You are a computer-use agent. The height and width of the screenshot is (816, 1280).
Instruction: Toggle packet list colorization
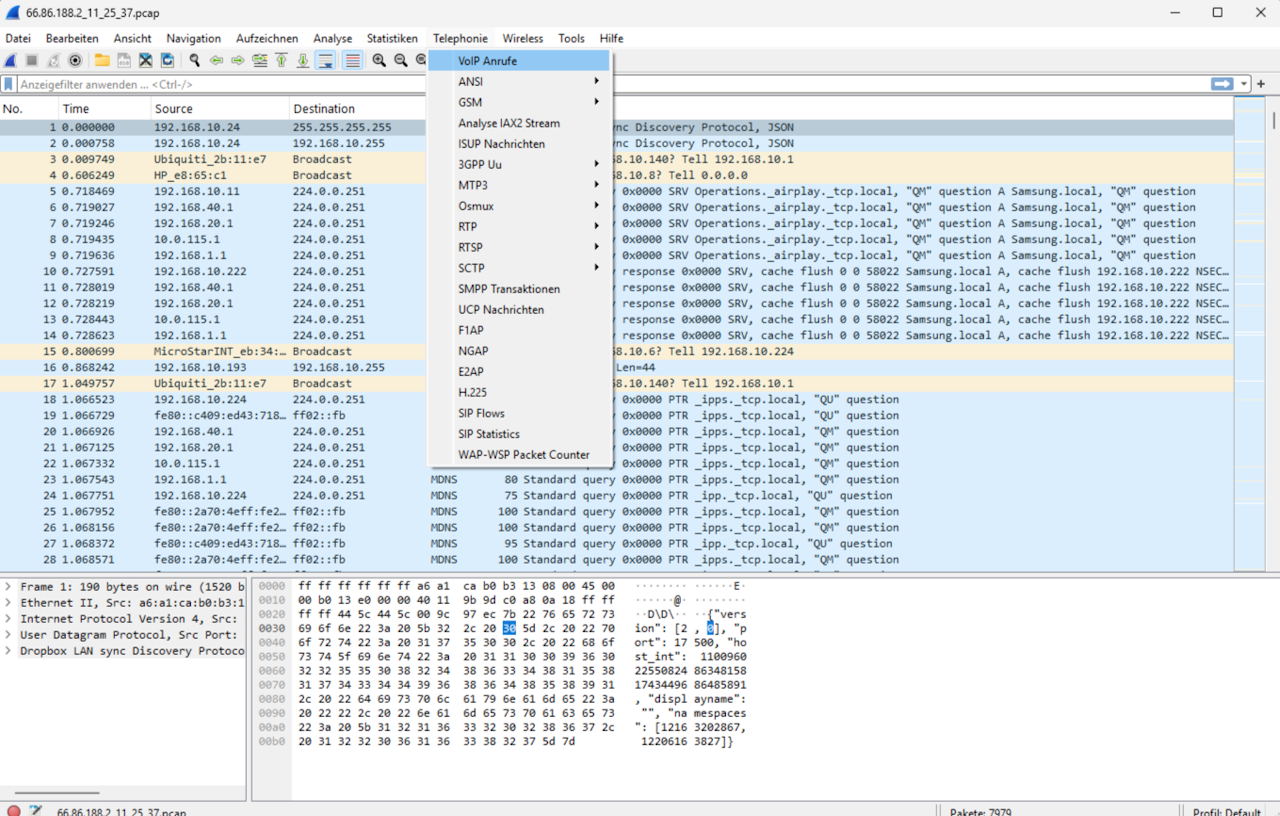[352, 60]
